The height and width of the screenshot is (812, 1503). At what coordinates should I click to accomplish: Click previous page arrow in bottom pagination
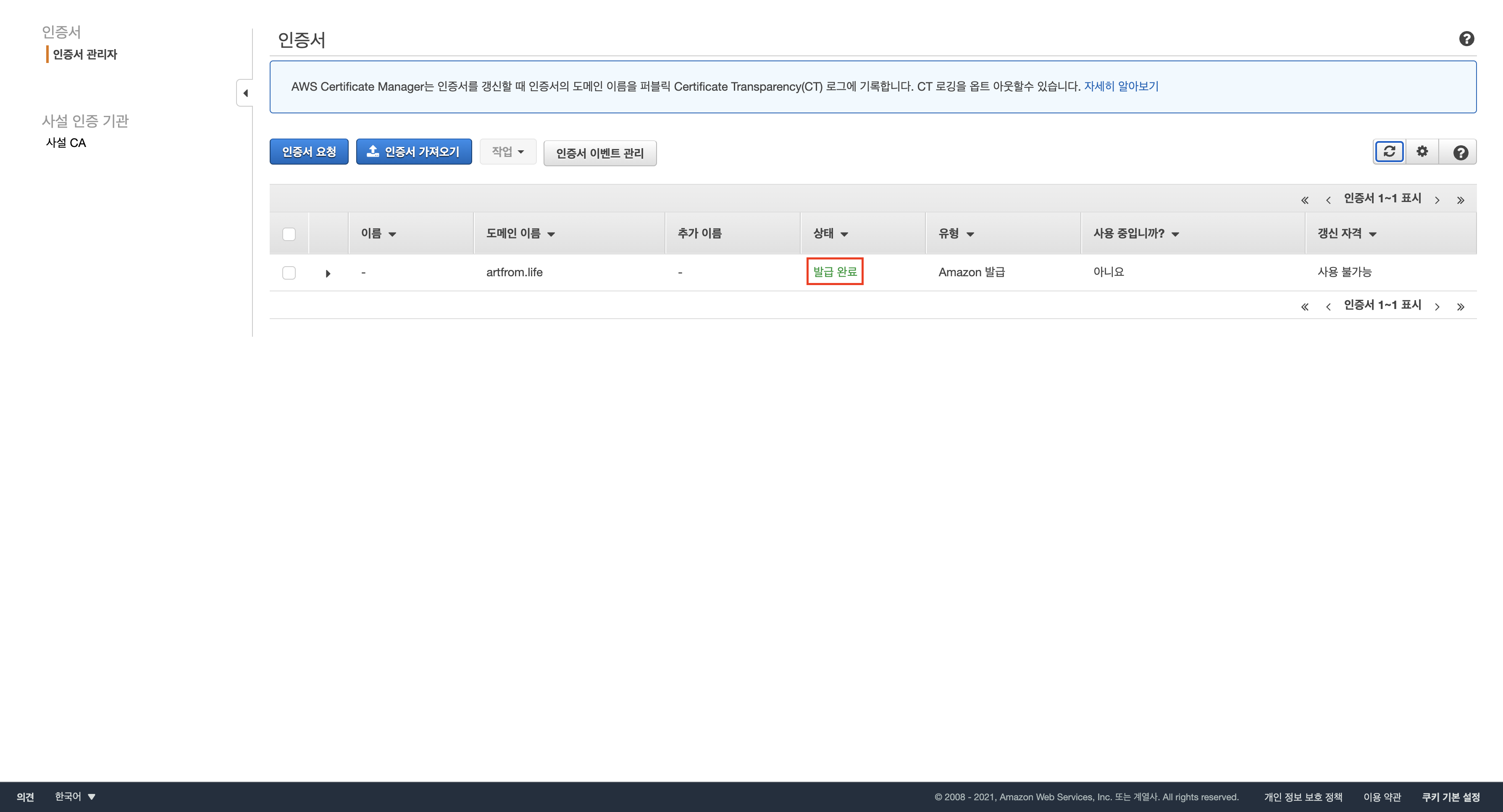(x=1328, y=307)
